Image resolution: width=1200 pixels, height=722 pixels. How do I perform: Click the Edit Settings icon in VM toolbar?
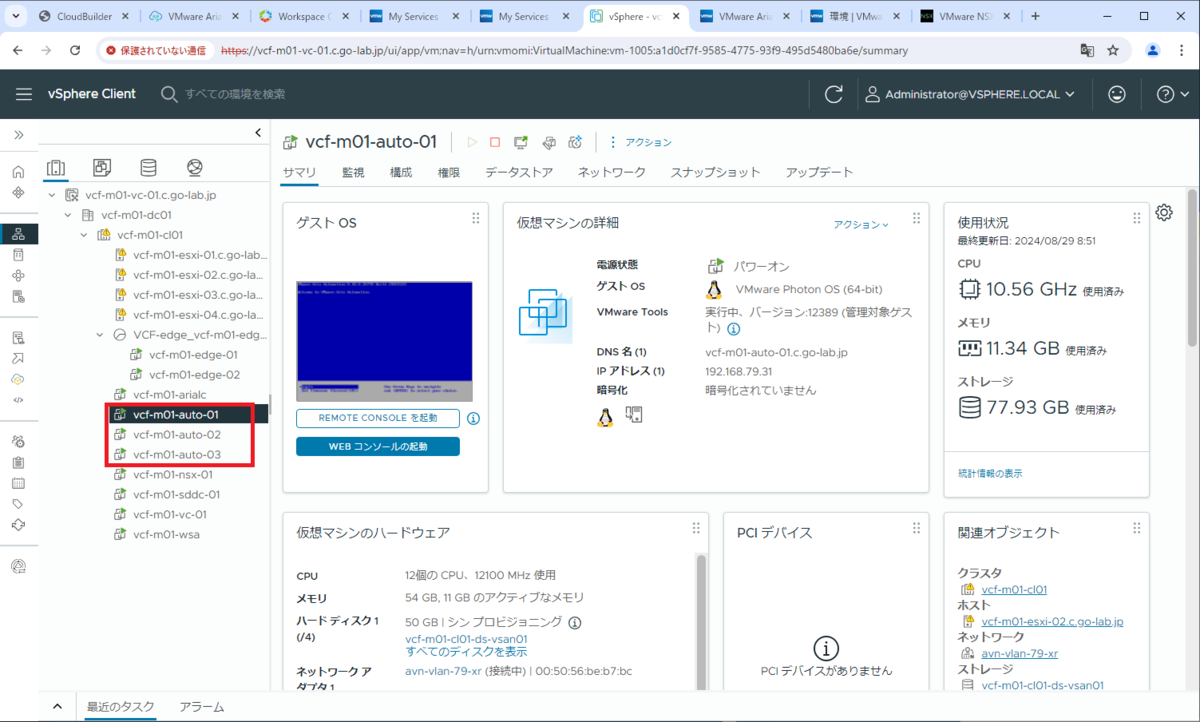coord(548,143)
